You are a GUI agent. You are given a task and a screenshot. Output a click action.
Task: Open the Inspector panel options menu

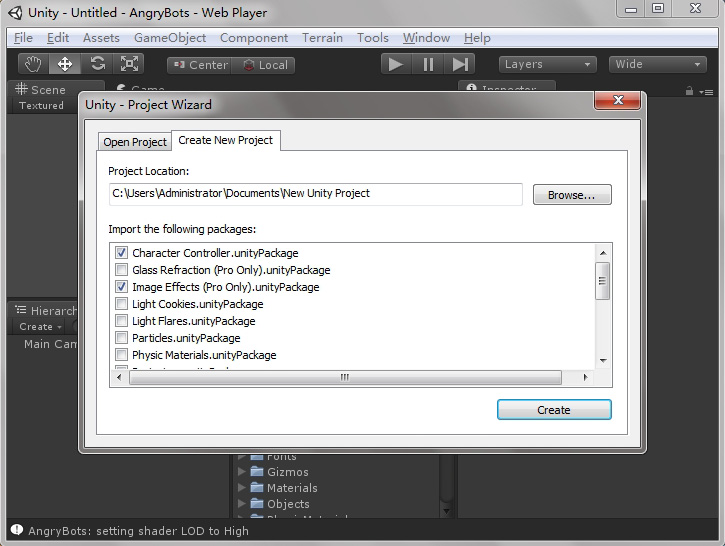(x=707, y=92)
